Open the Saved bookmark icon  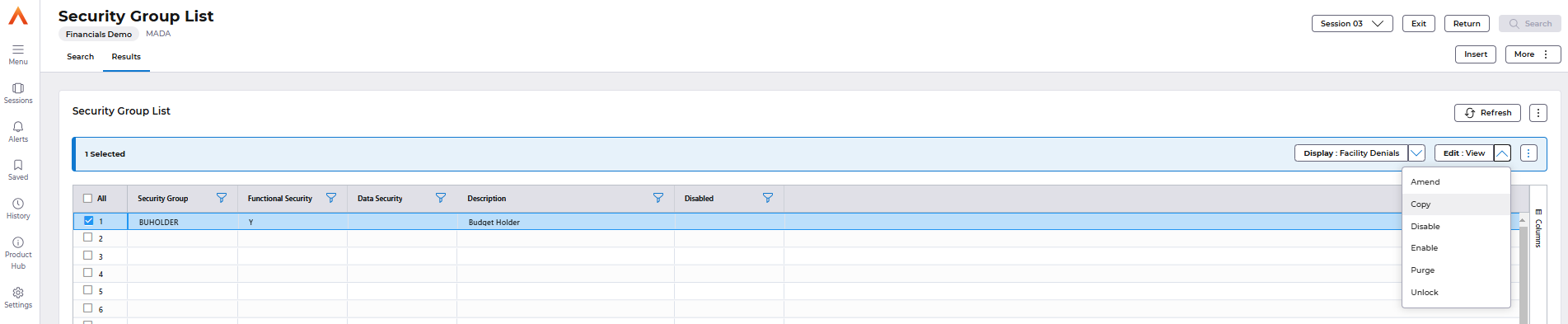18,165
